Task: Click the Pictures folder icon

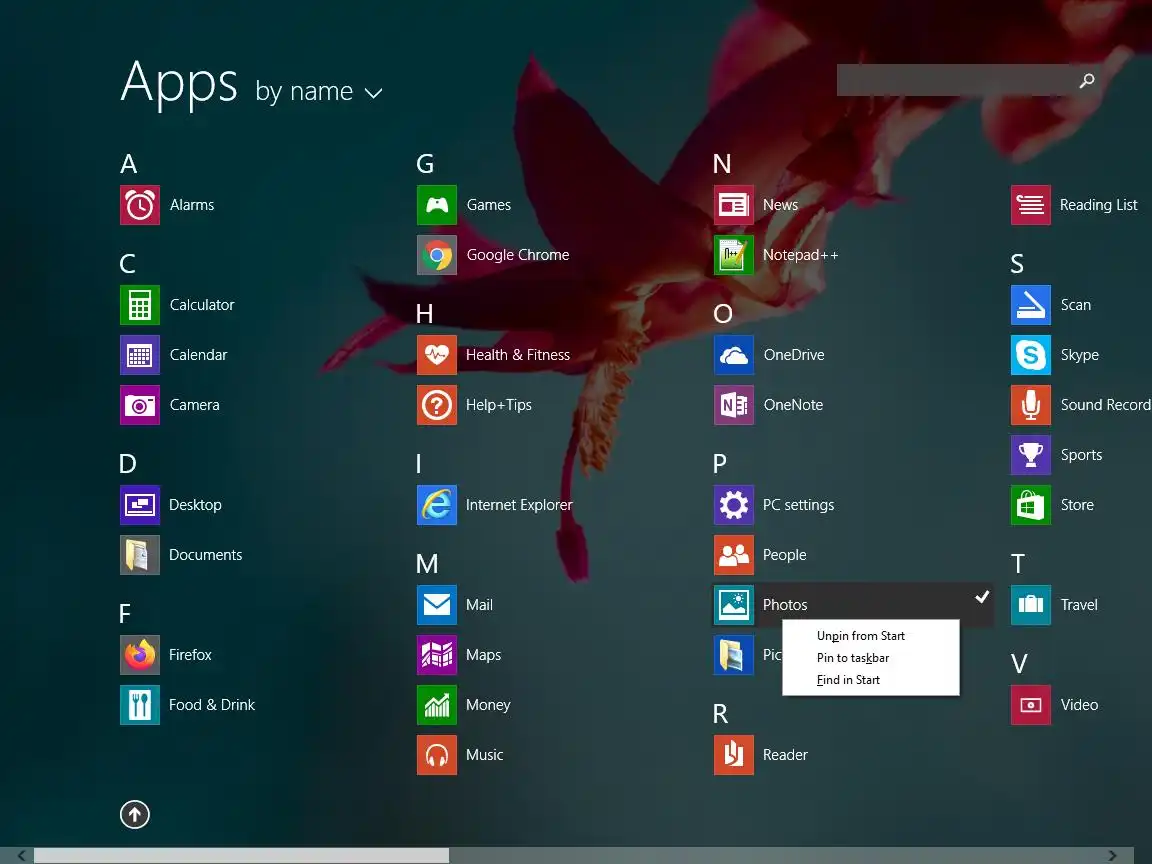Action: (733, 655)
